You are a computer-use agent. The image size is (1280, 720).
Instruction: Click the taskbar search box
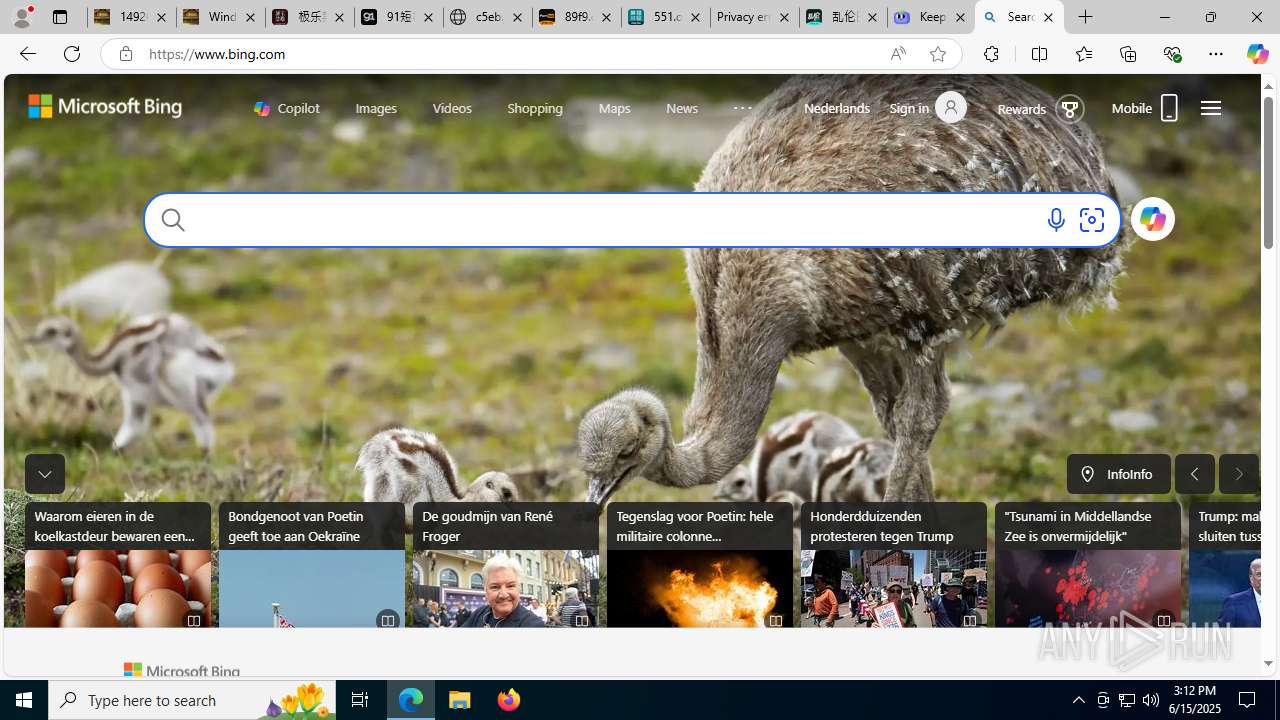click(191, 700)
